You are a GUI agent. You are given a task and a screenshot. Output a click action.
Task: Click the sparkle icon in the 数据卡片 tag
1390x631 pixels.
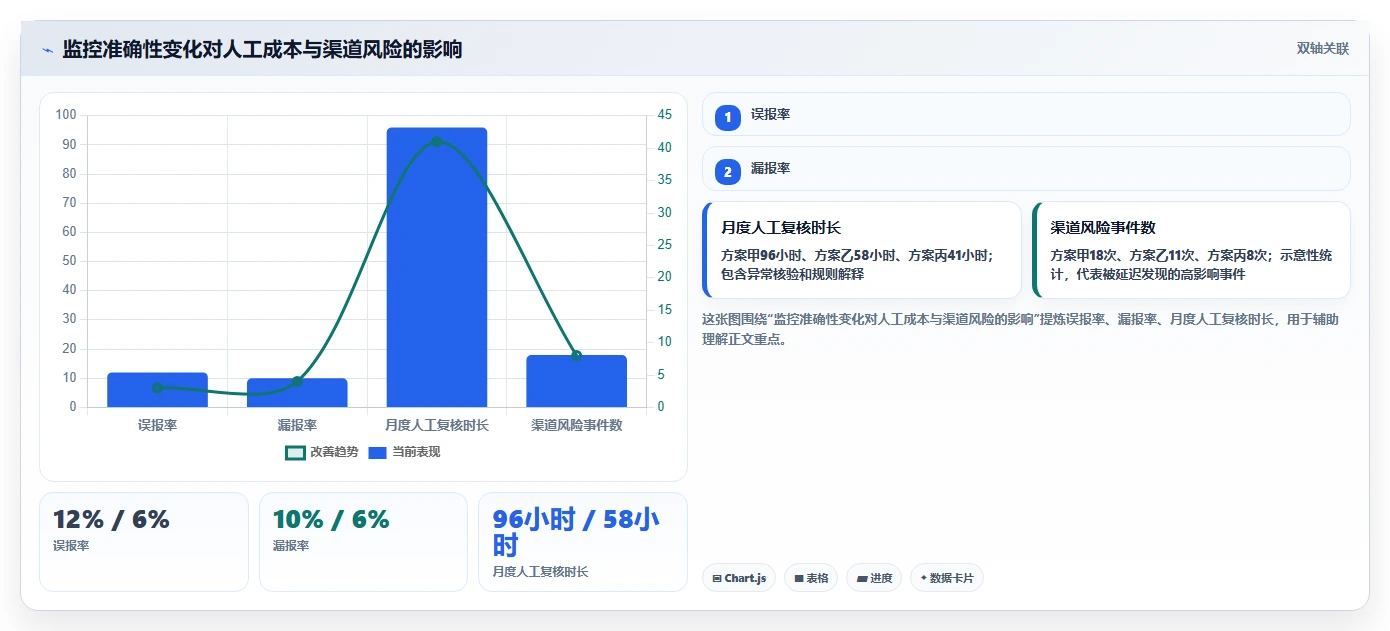coord(923,578)
